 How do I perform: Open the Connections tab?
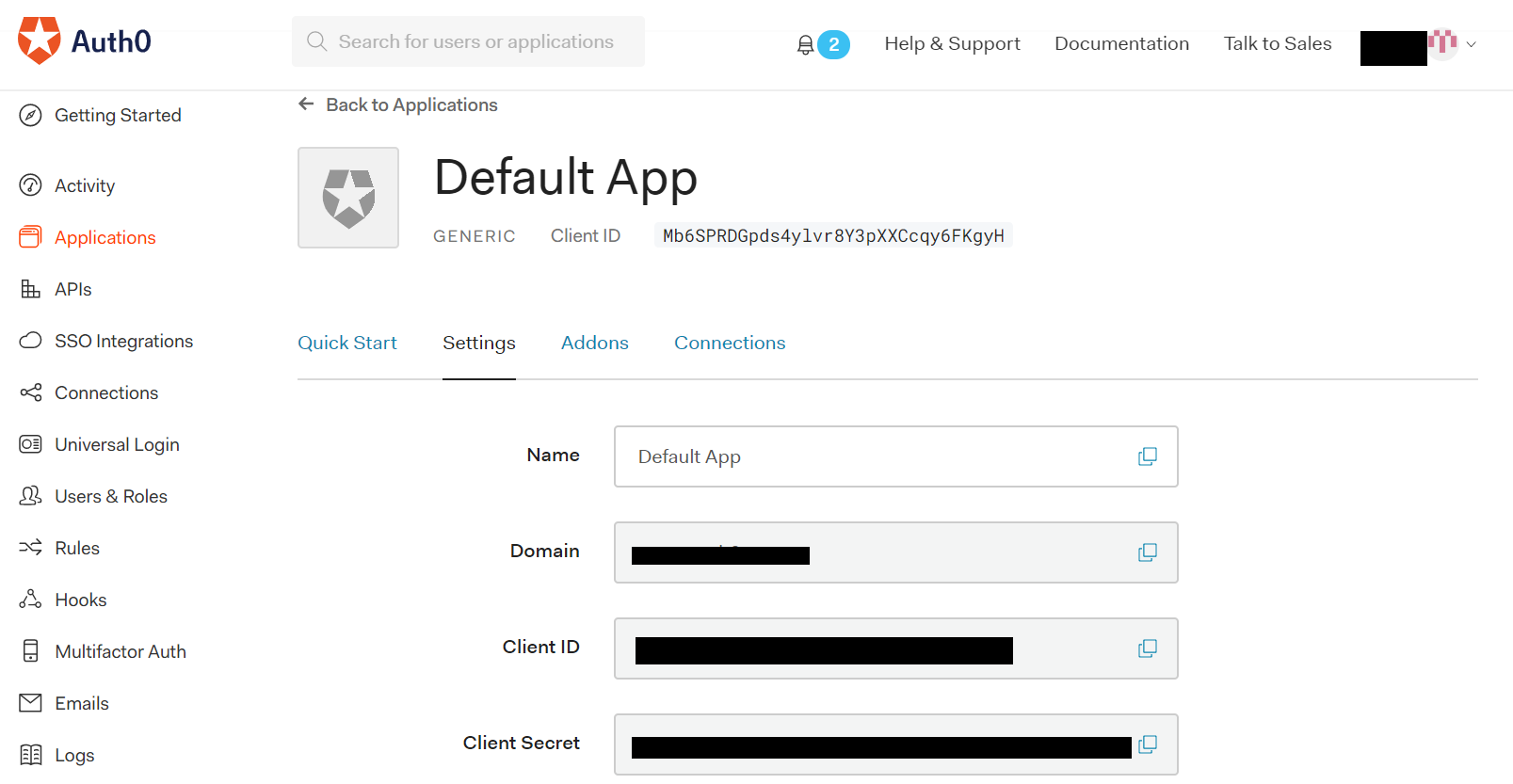730,343
